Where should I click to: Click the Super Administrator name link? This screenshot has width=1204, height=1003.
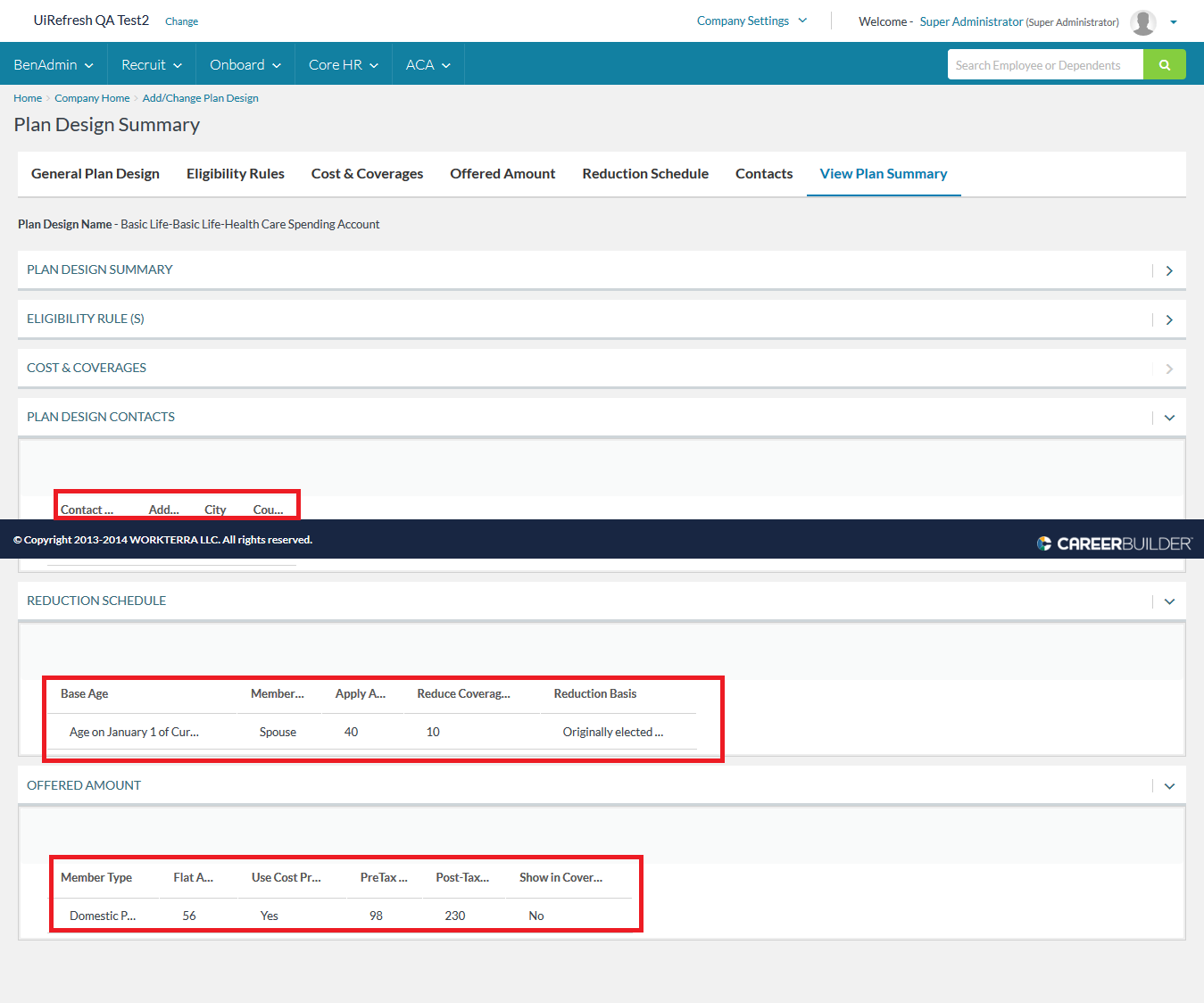pos(971,21)
